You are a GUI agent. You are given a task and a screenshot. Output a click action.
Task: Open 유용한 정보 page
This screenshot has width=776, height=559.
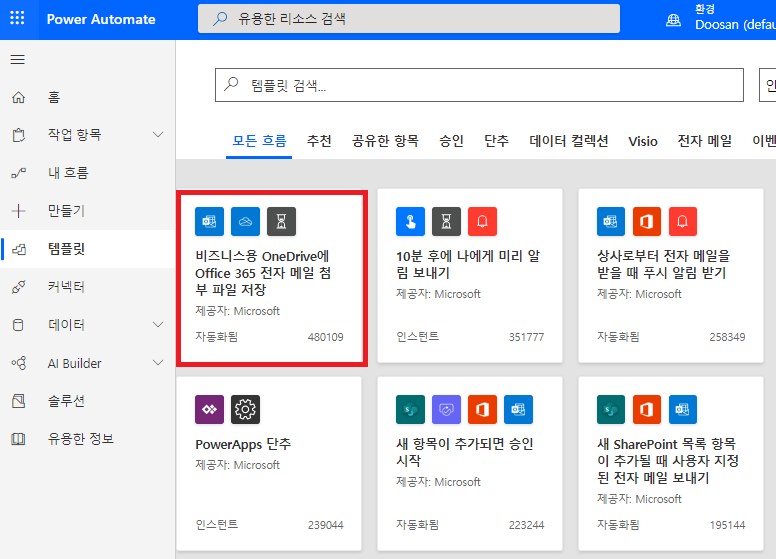(88, 439)
